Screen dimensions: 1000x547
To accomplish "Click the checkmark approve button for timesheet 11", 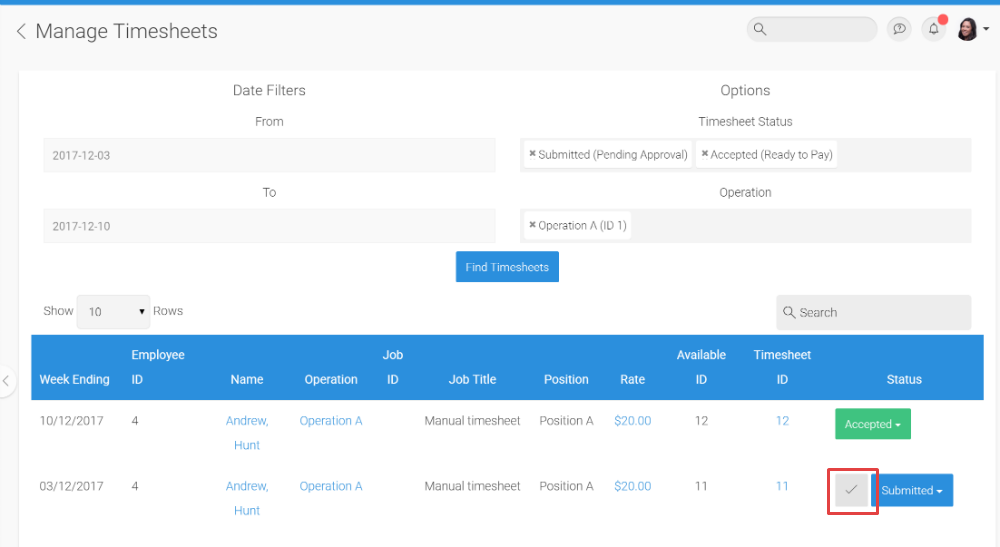I will click(852, 490).
